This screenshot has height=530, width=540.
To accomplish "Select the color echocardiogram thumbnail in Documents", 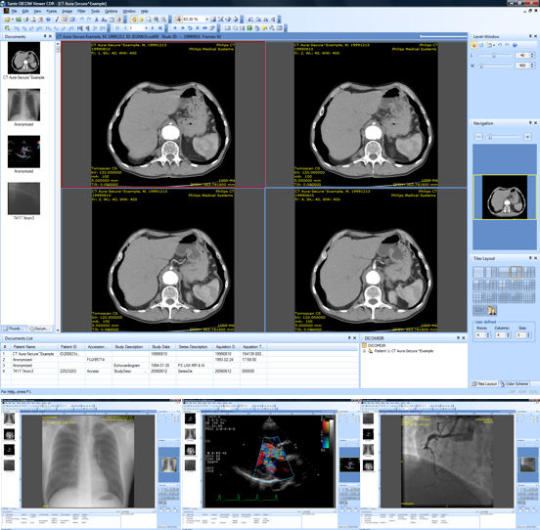I will tap(24, 152).
